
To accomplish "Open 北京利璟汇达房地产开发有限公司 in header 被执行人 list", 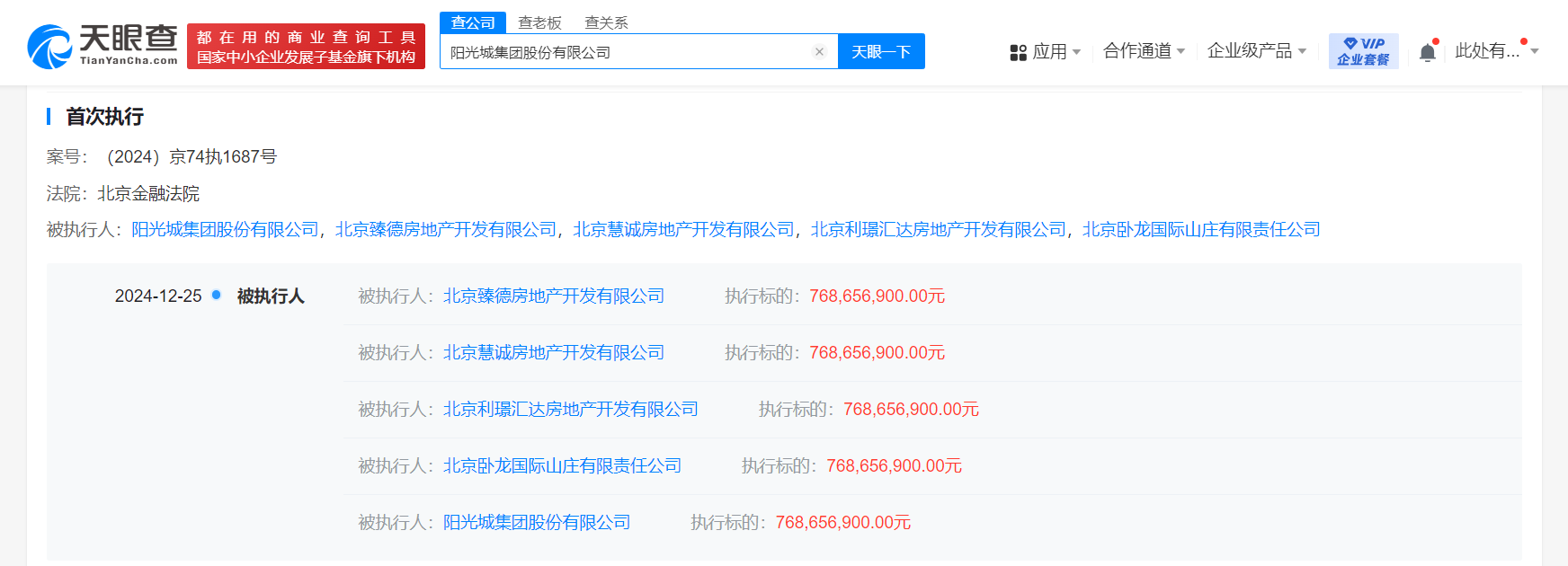I will click(x=938, y=230).
